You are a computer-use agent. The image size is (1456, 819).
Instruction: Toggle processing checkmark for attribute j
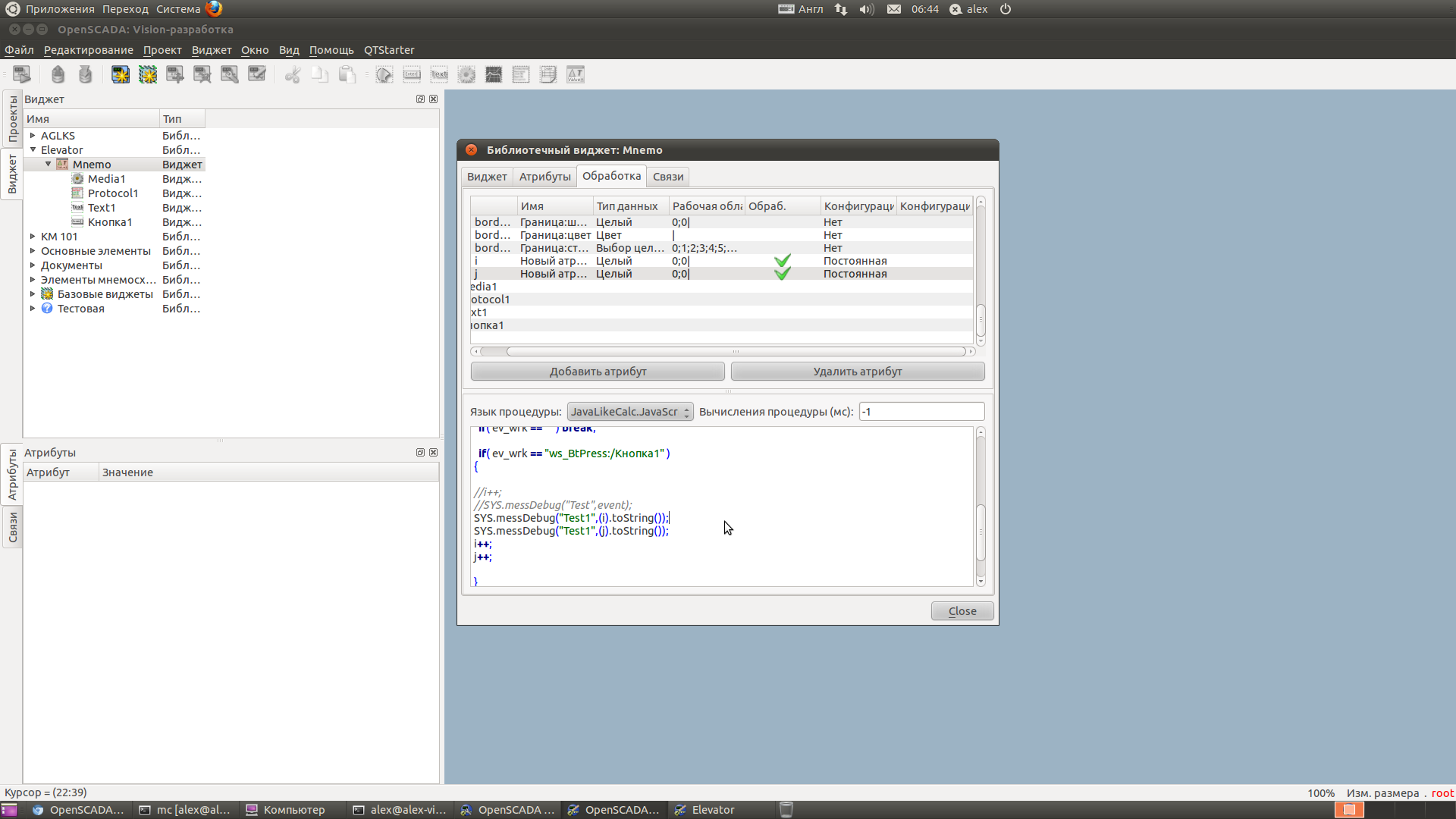click(x=782, y=274)
